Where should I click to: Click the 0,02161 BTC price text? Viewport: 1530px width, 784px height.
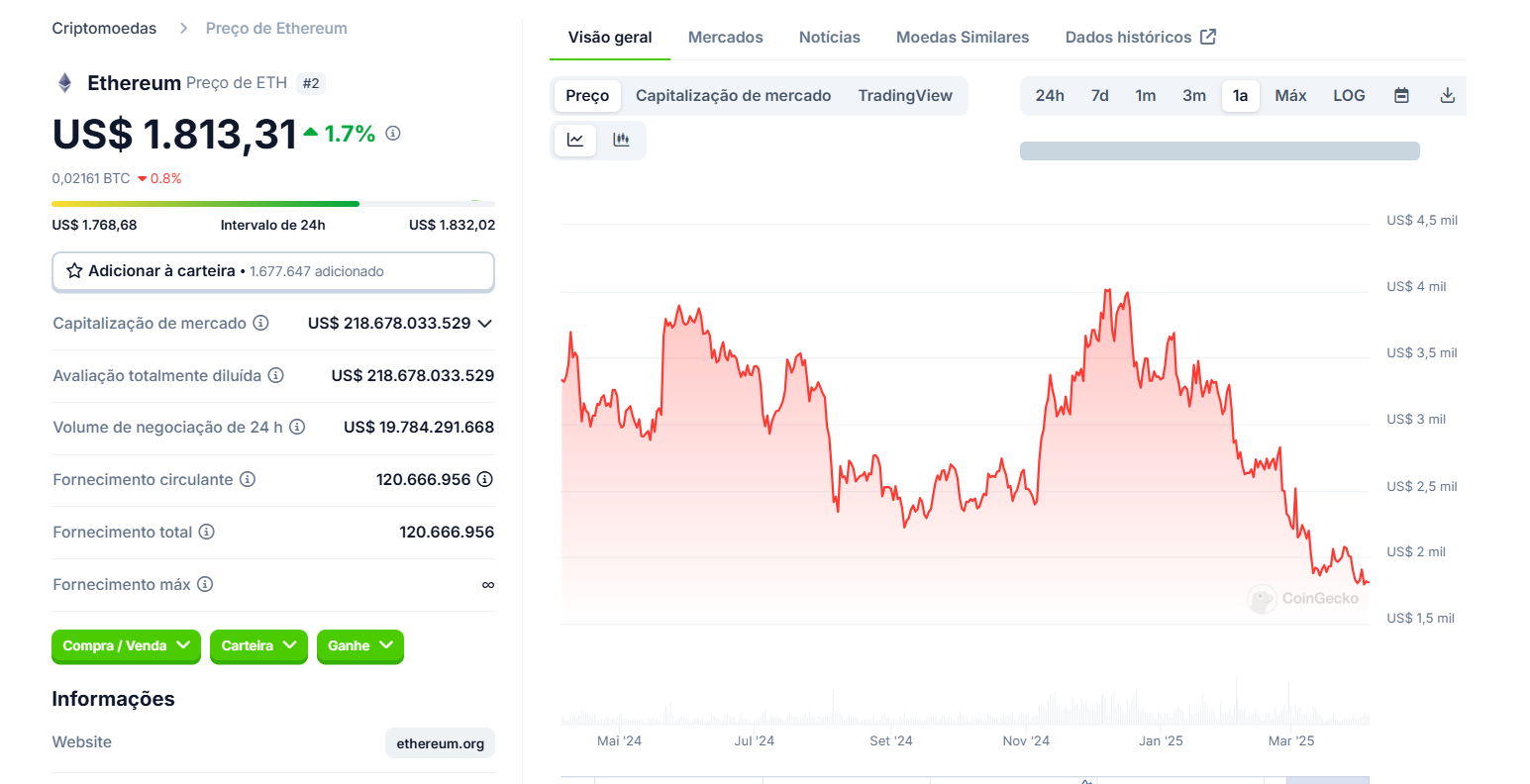coord(91,179)
